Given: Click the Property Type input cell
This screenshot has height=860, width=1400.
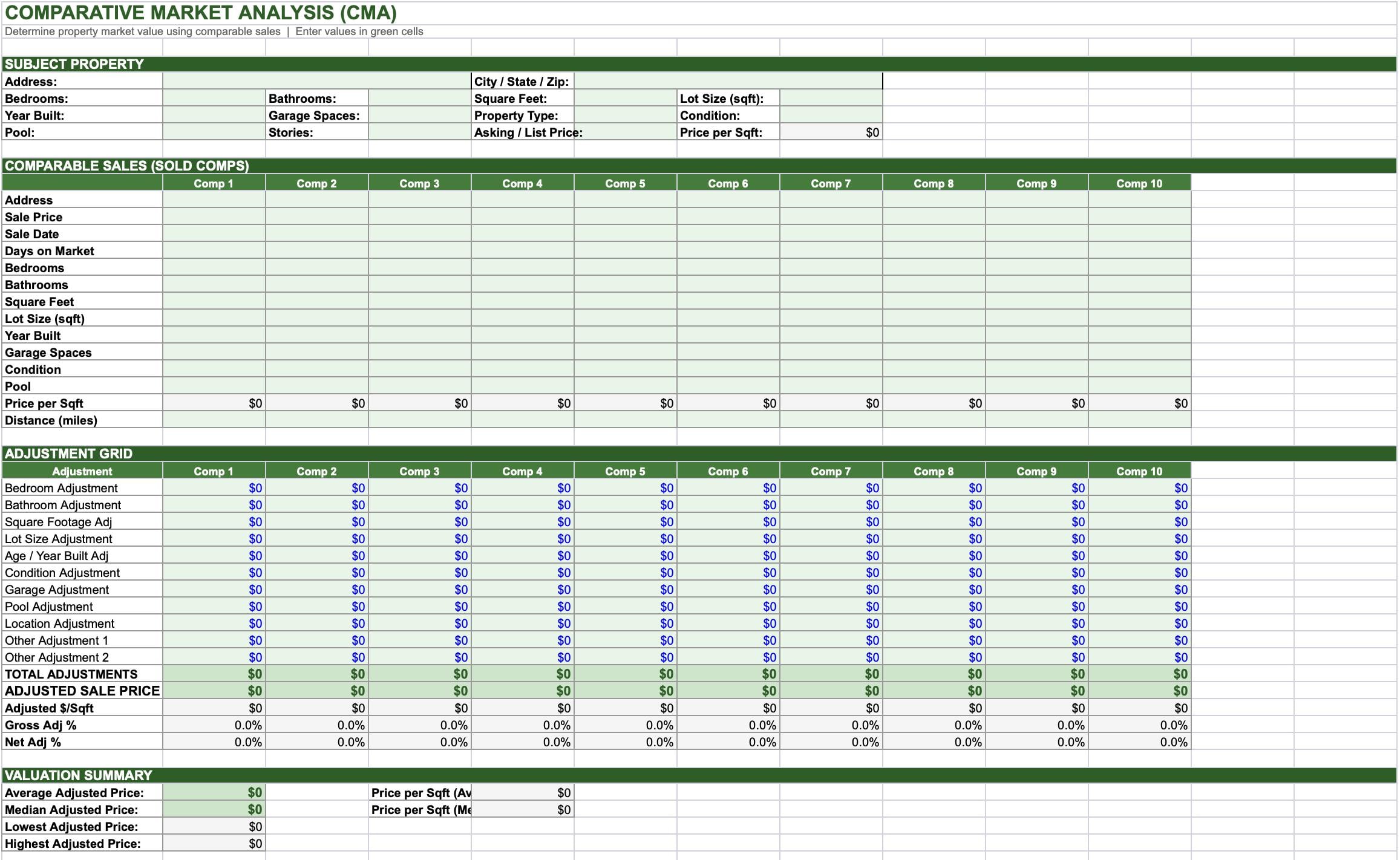Looking at the screenshot, I should (626, 115).
